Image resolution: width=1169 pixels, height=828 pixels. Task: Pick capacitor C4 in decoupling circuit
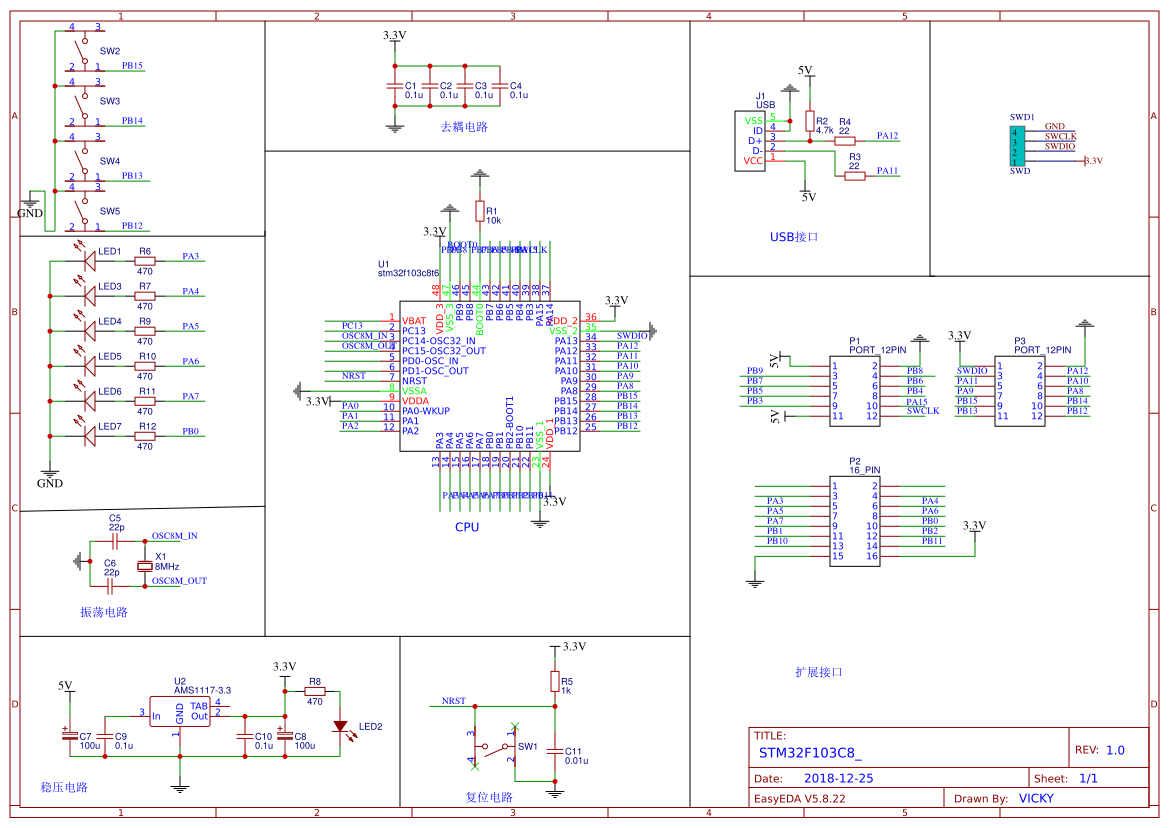[500, 86]
